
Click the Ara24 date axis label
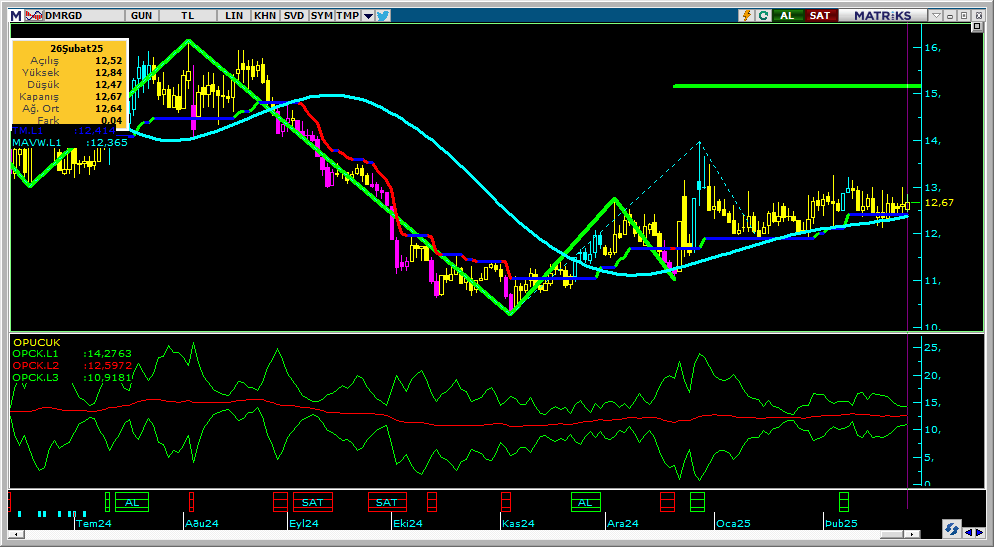(623, 524)
